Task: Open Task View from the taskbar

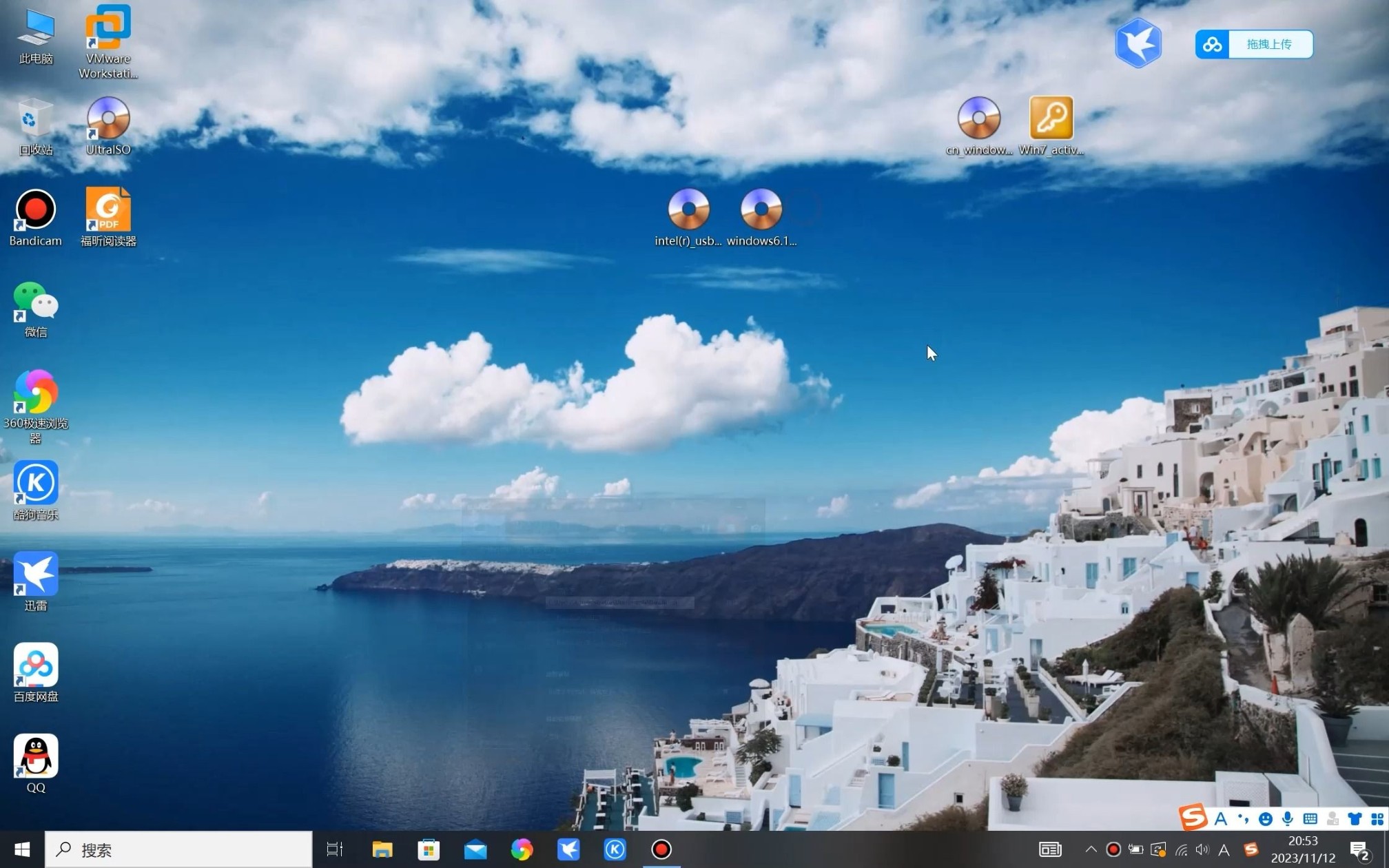Action: pos(335,849)
